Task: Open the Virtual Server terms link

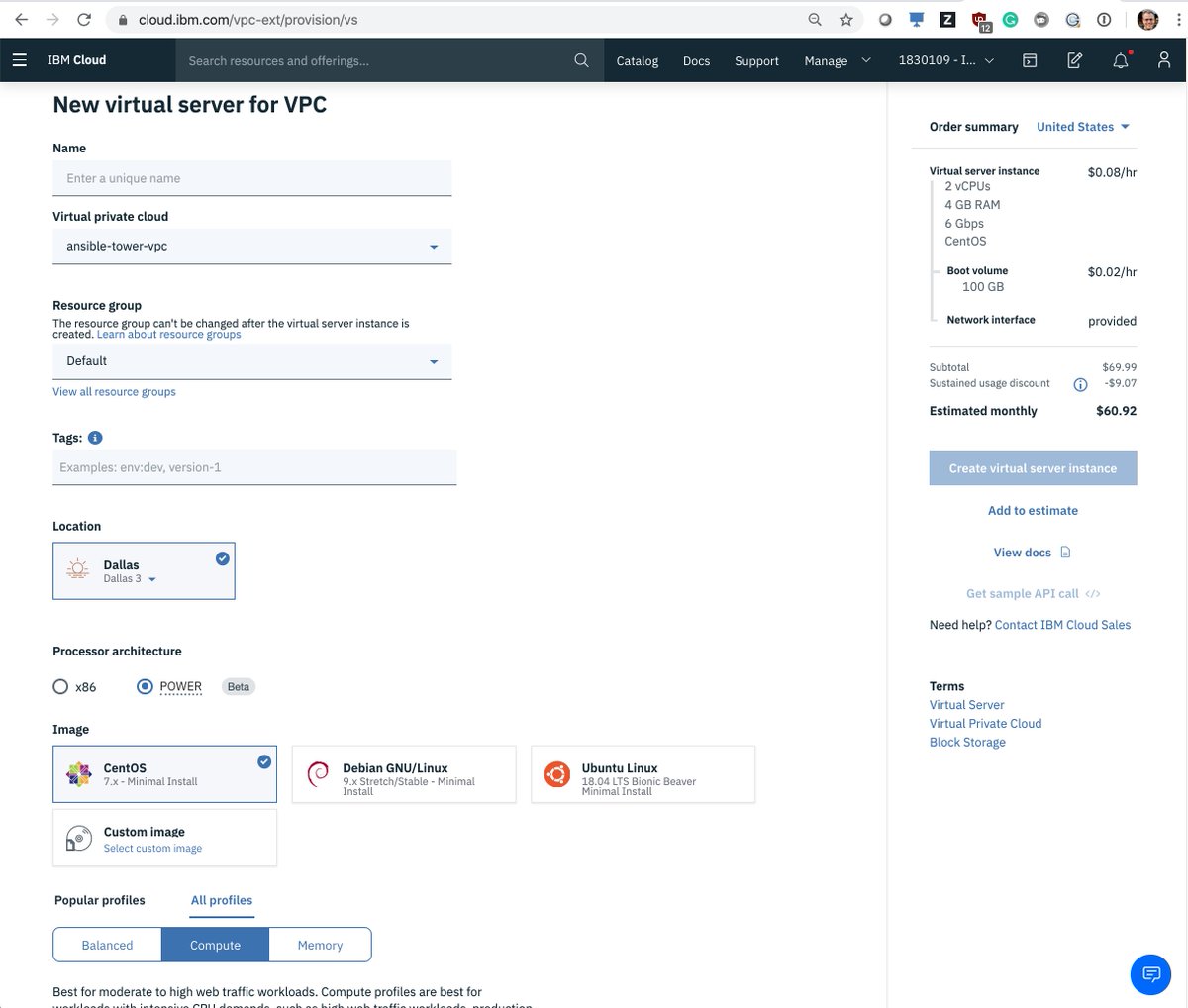Action: pyautogui.click(x=966, y=705)
